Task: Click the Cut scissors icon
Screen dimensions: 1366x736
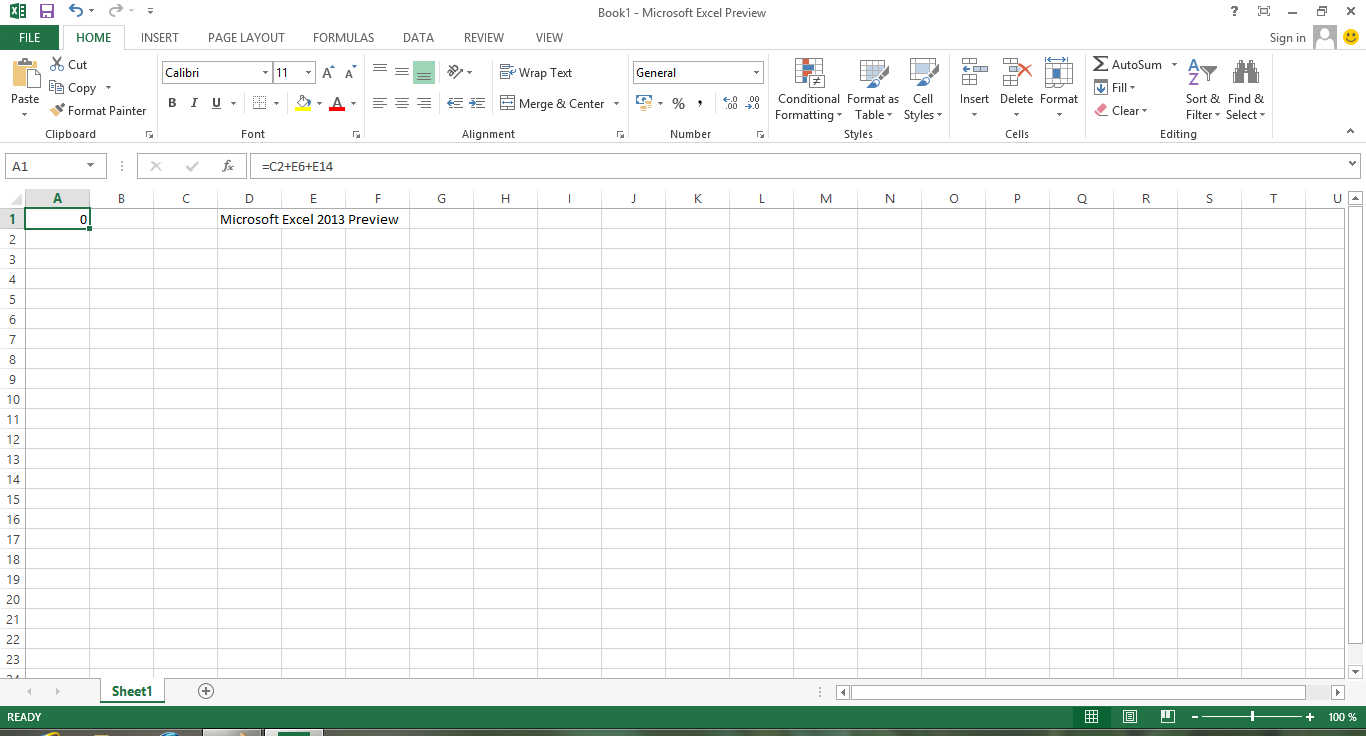Action: click(x=57, y=64)
